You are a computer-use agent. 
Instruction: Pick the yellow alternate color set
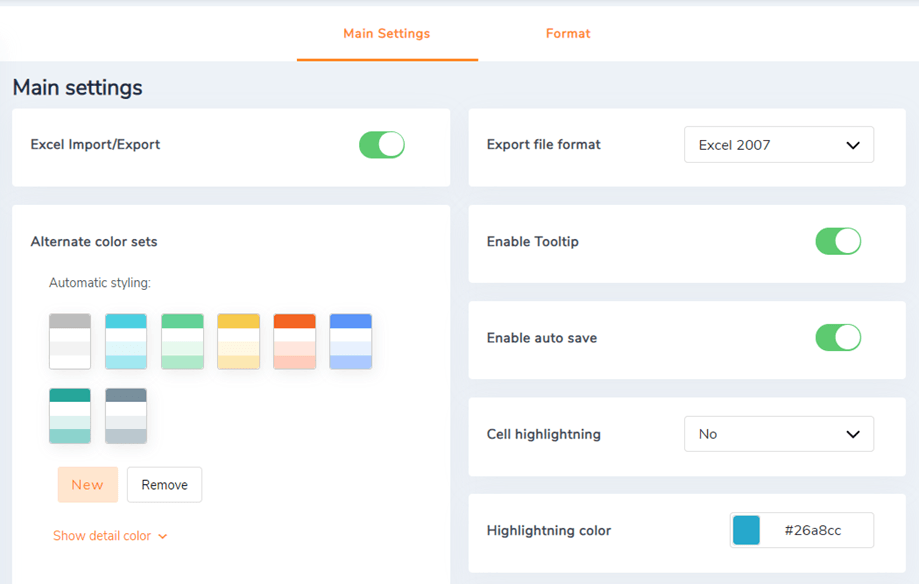(x=238, y=342)
